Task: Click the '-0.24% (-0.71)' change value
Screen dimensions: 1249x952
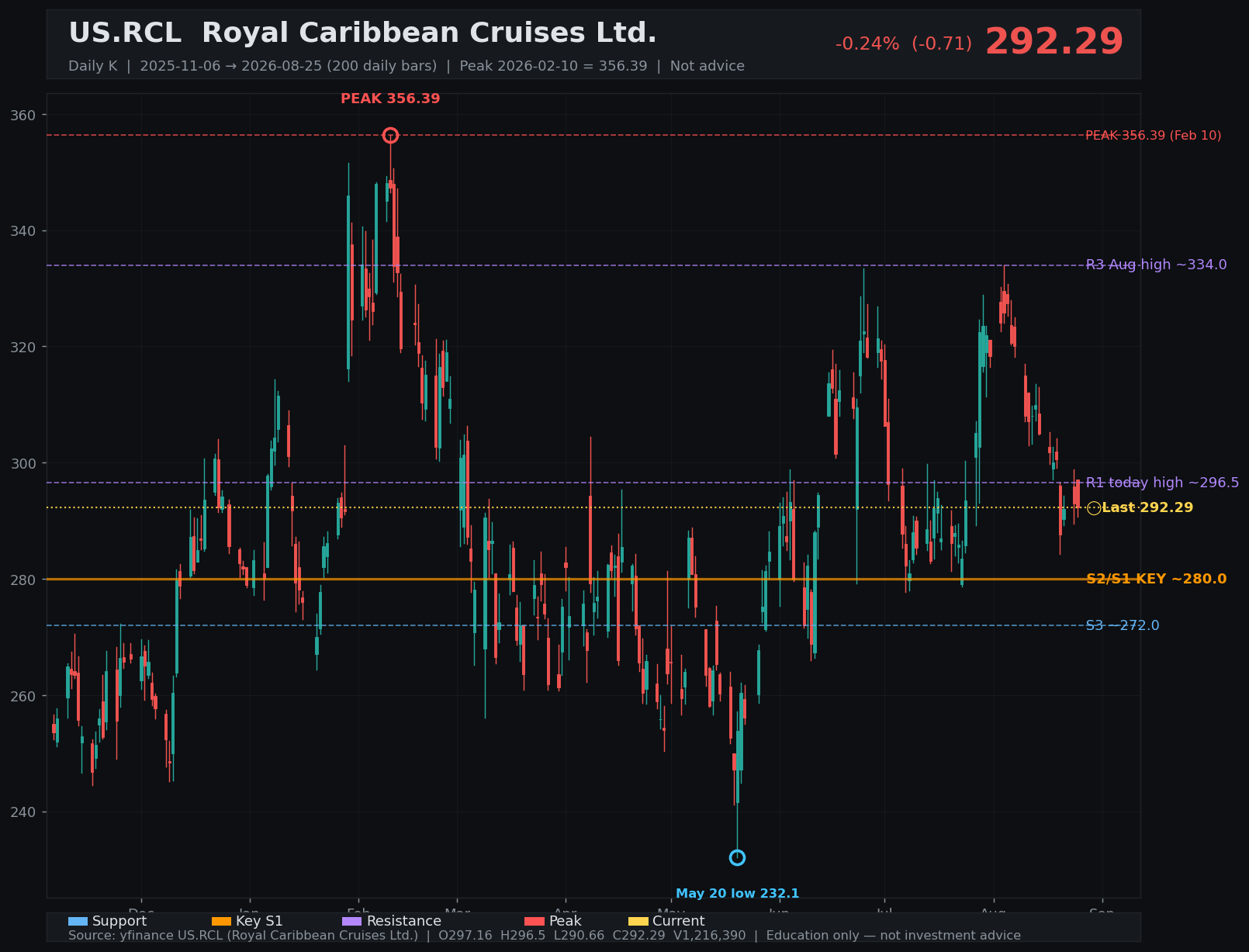Action: point(904,44)
